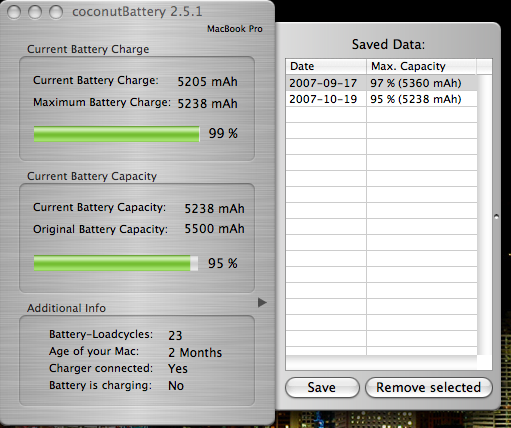Select the 2007-09-17 saved data row
The width and height of the screenshot is (511, 428).
pos(381,83)
